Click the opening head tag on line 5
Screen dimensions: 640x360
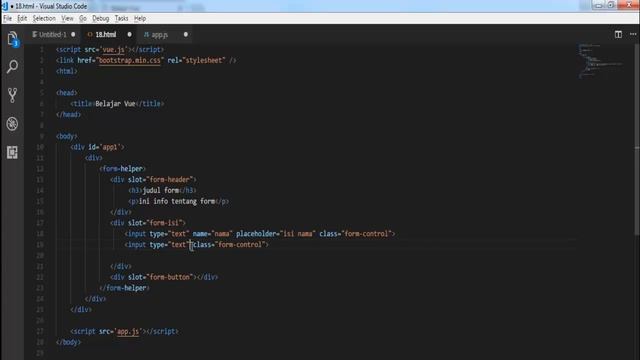(x=66, y=93)
